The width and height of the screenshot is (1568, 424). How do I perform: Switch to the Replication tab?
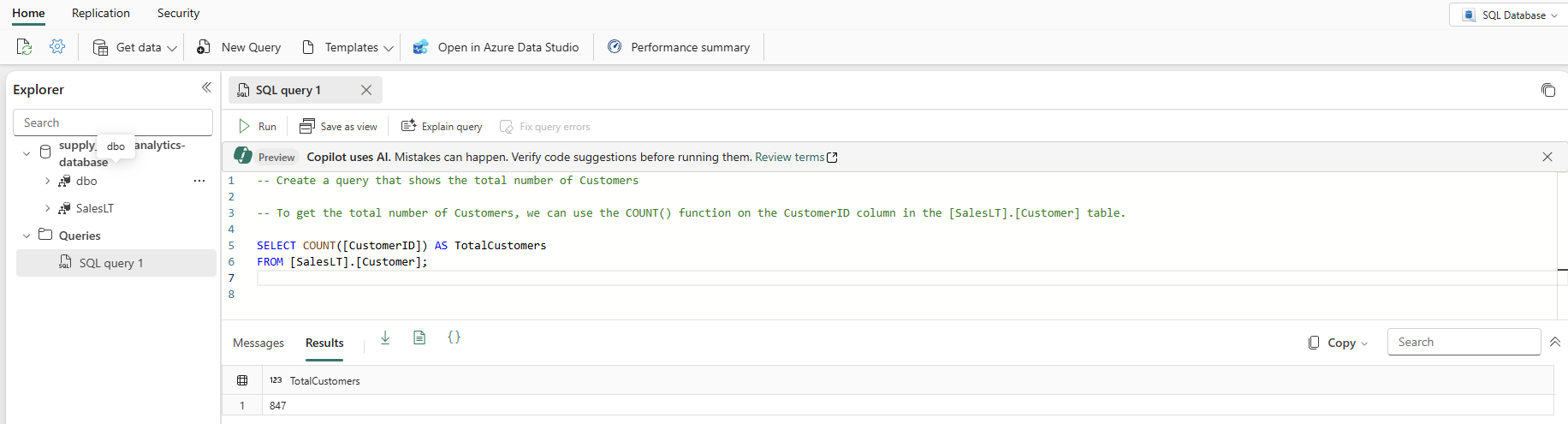pos(101,14)
